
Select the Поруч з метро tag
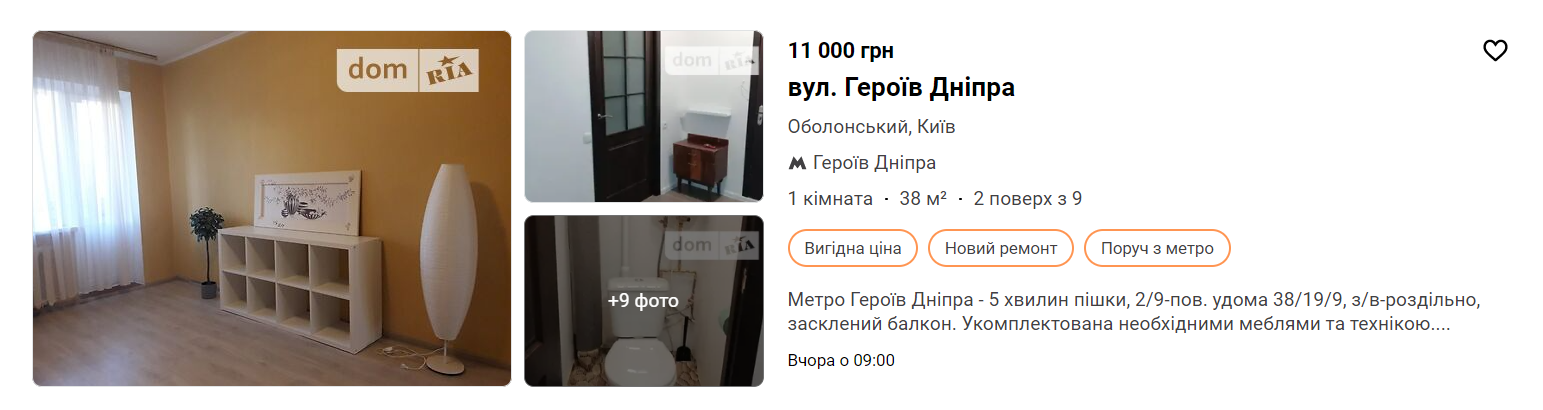click(x=1157, y=248)
